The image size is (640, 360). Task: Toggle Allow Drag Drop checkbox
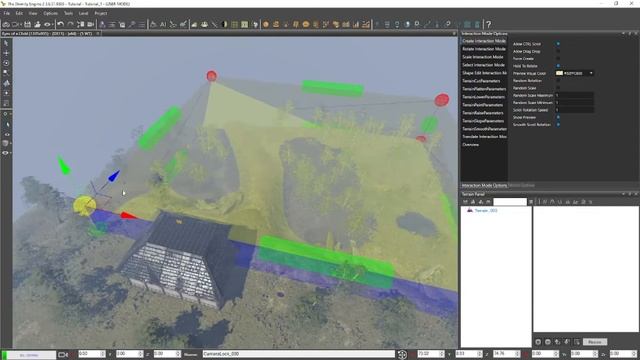[x=558, y=51]
